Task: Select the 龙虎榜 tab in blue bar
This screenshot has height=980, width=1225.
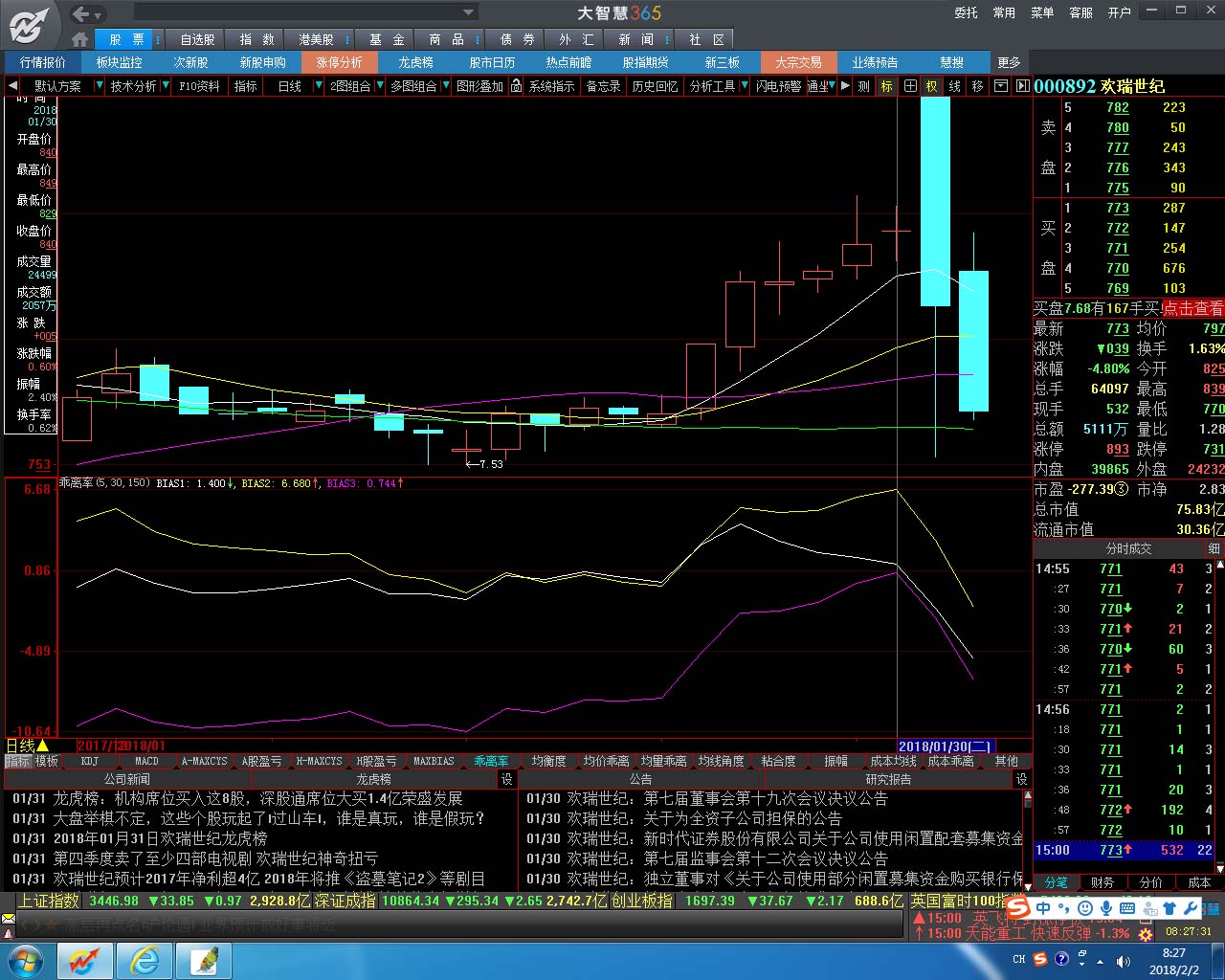Action: point(415,62)
